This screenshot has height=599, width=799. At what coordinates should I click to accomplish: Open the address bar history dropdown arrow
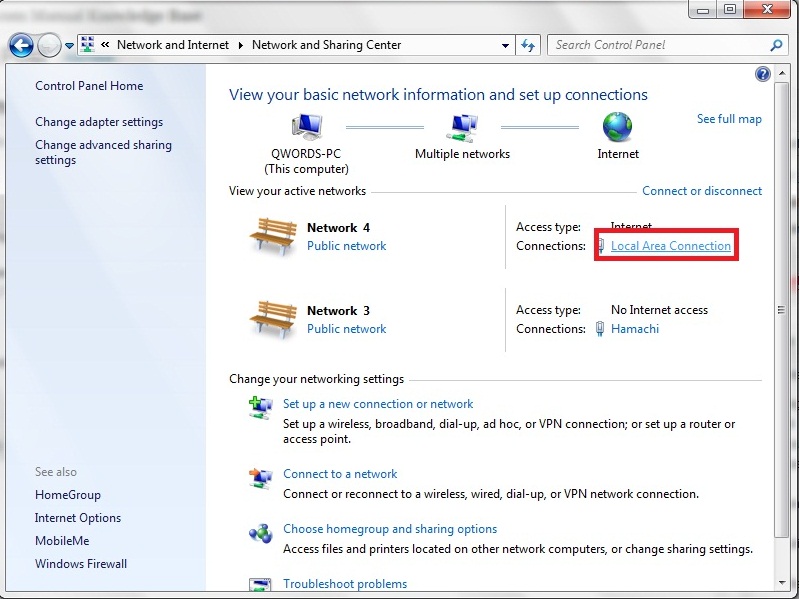coord(505,45)
